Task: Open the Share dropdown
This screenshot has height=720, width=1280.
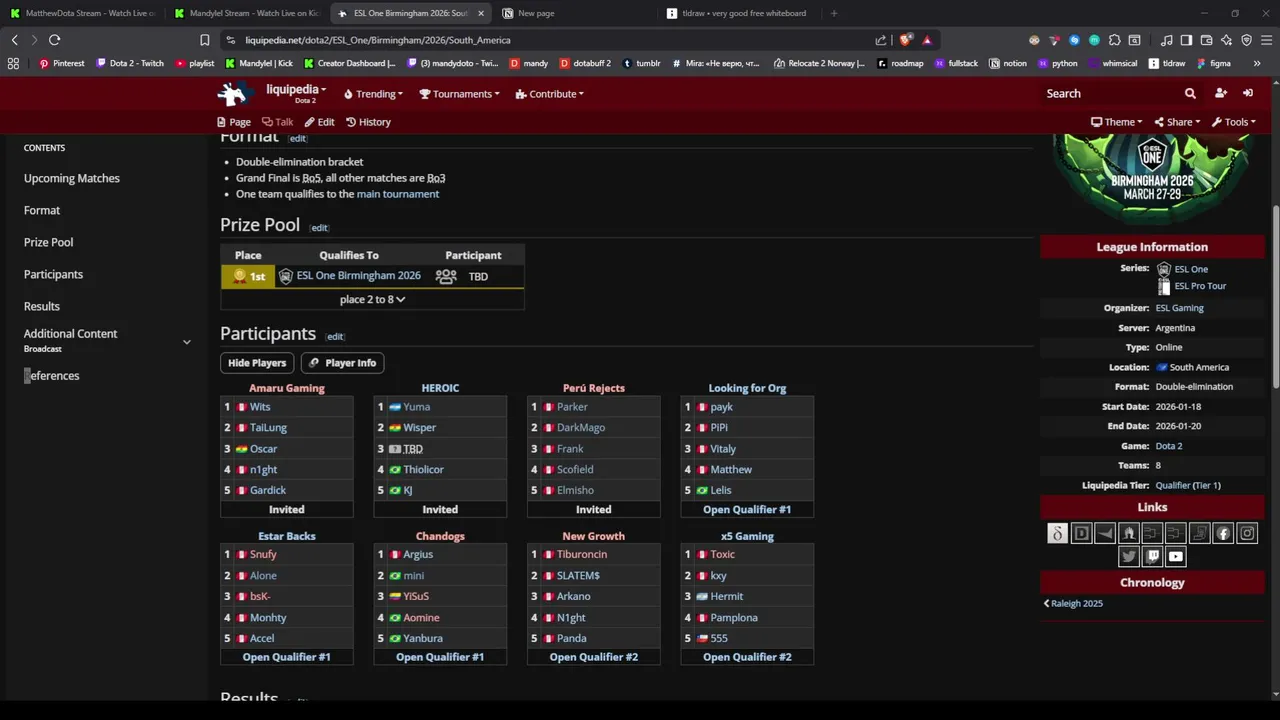Action: point(1177,122)
